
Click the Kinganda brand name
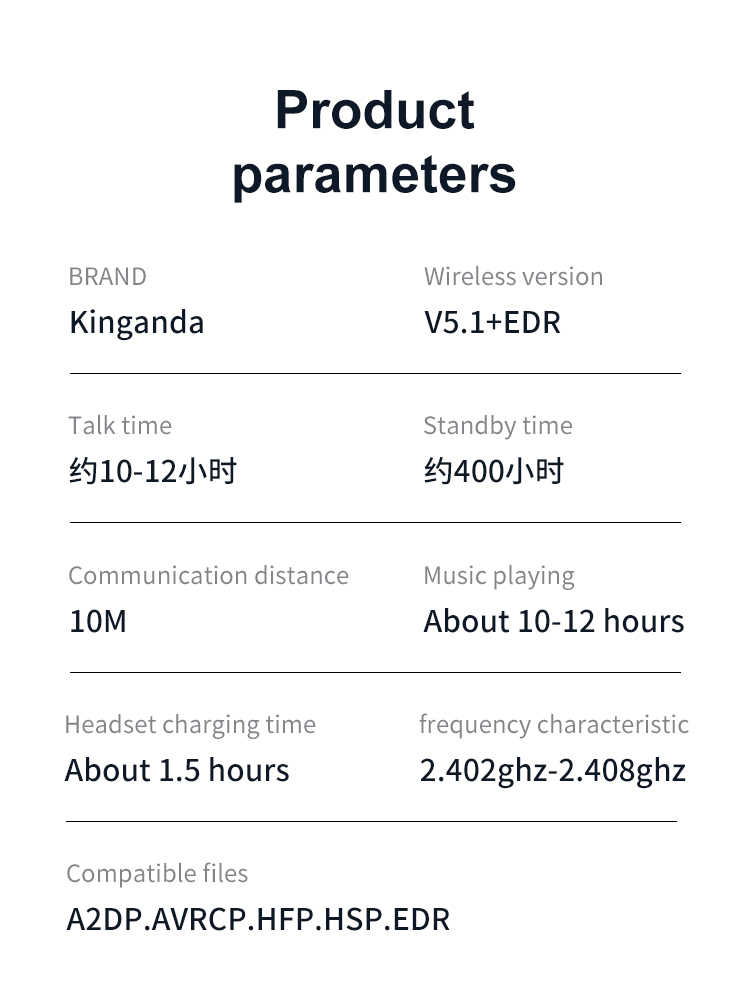pyautogui.click(x=136, y=323)
